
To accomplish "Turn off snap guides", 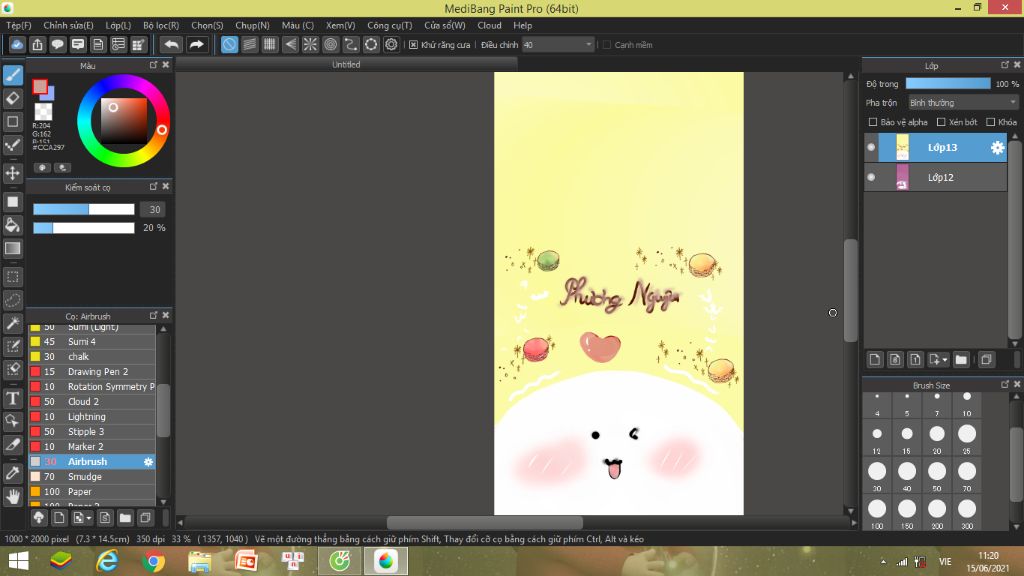I will (x=229, y=44).
